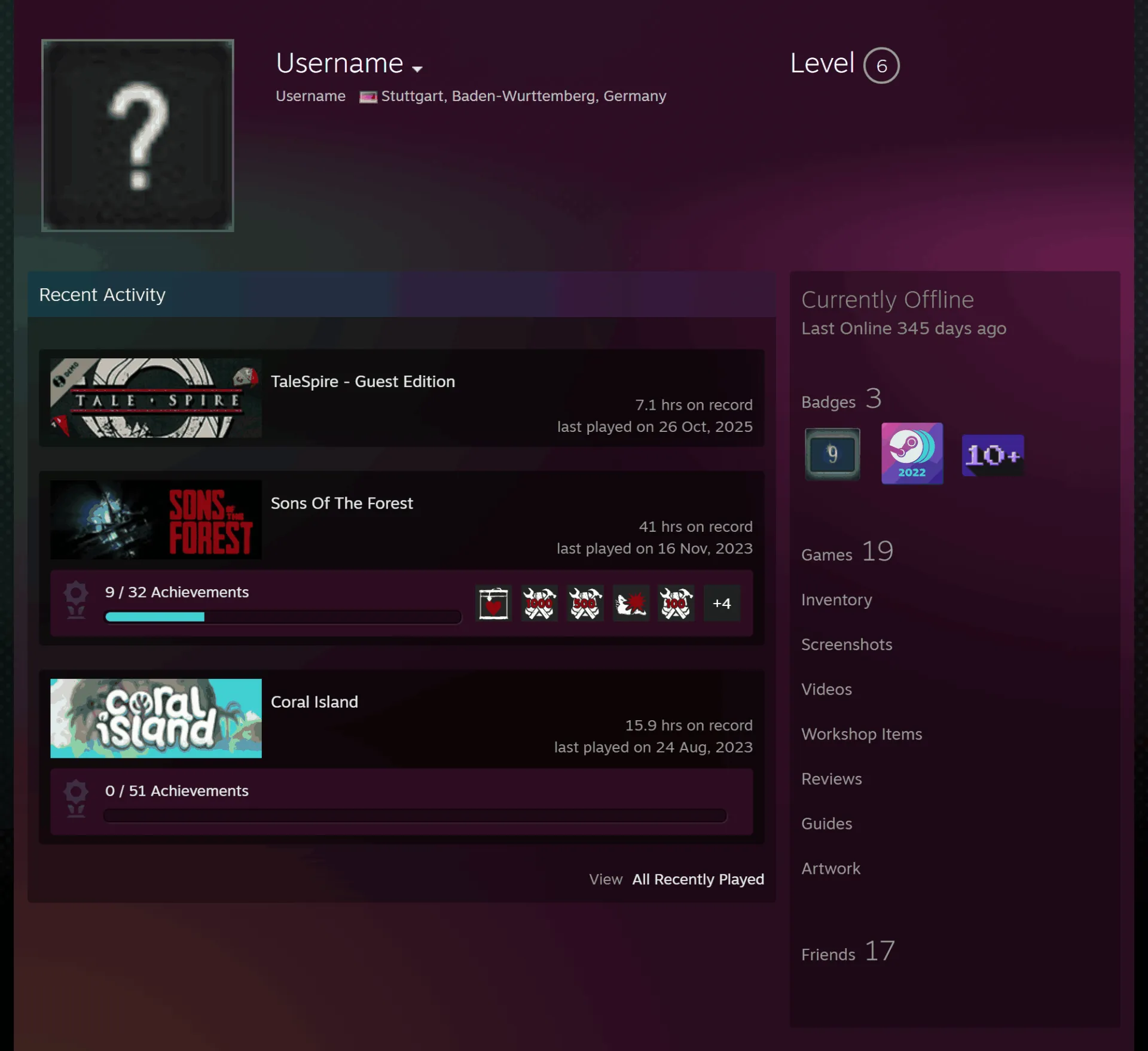
Task: View All Recently Played games
Action: coord(698,879)
